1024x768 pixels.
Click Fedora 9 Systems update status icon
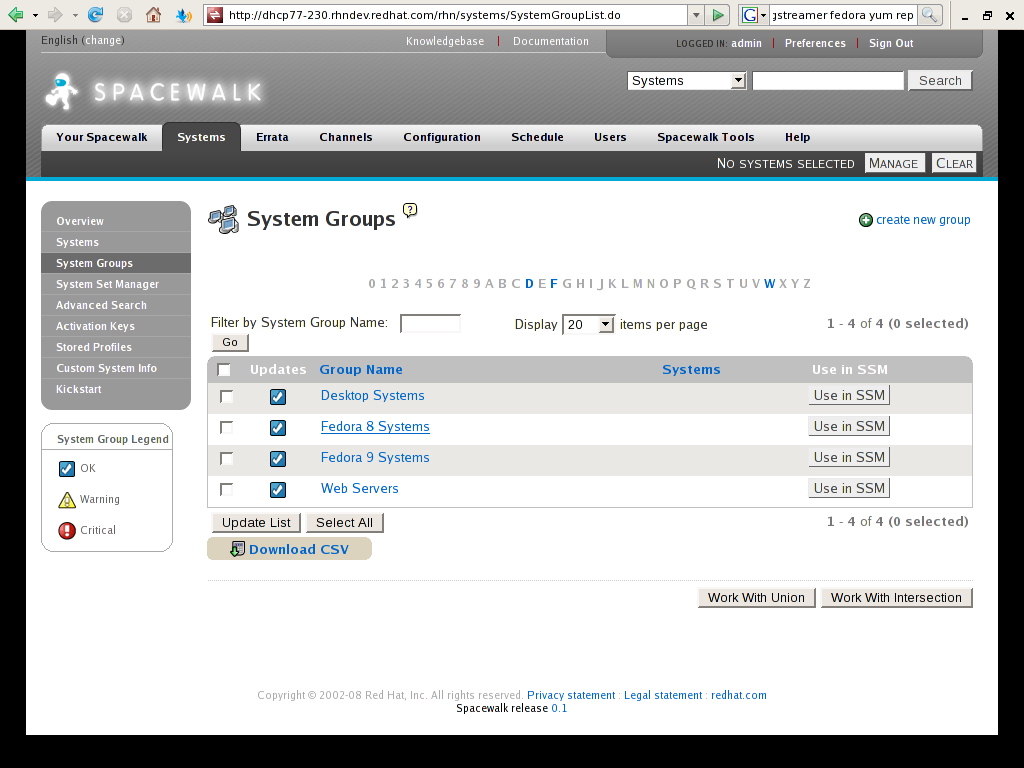coord(278,458)
